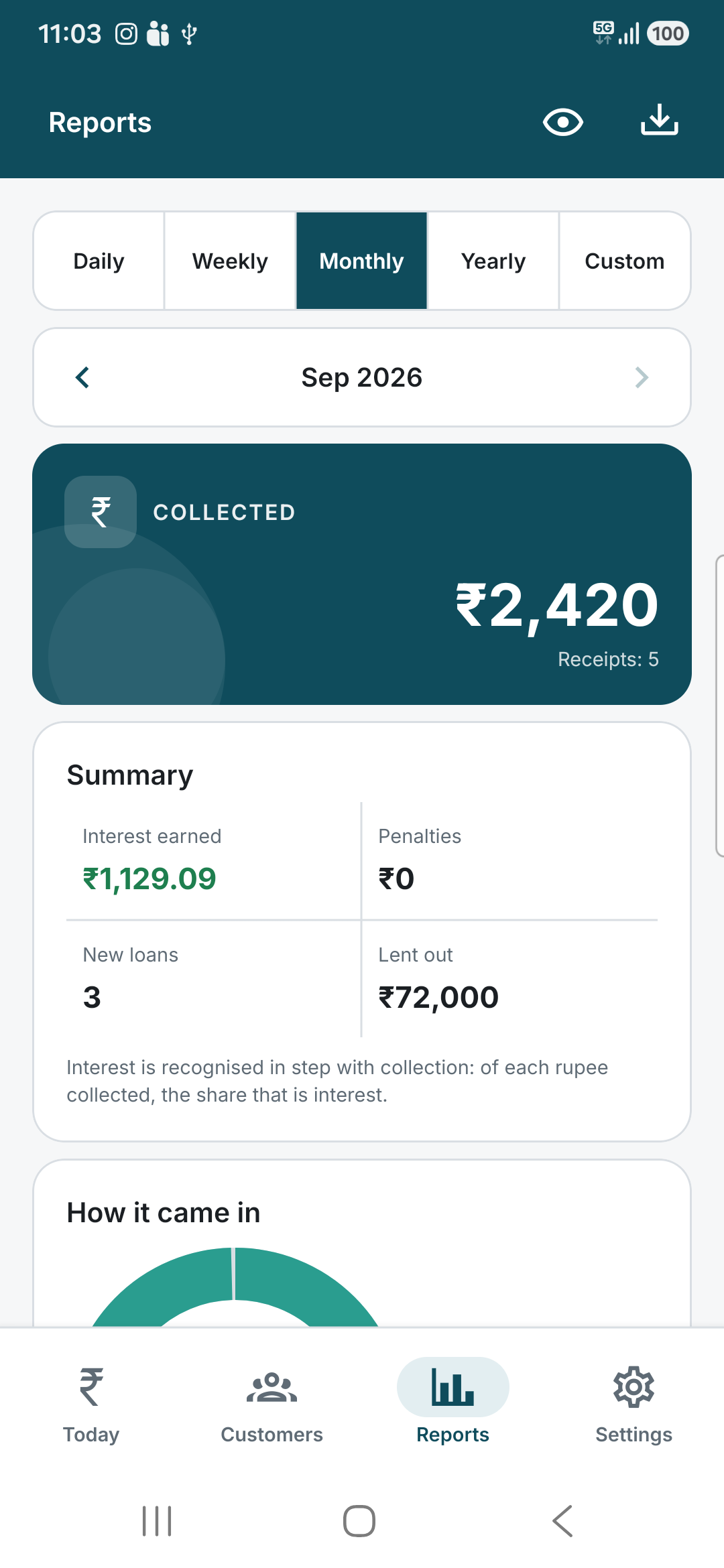Image resolution: width=724 pixels, height=1568 pixels.
Task: Select the Daily report period
Action: pyautogui.click(x=99, y=261)
